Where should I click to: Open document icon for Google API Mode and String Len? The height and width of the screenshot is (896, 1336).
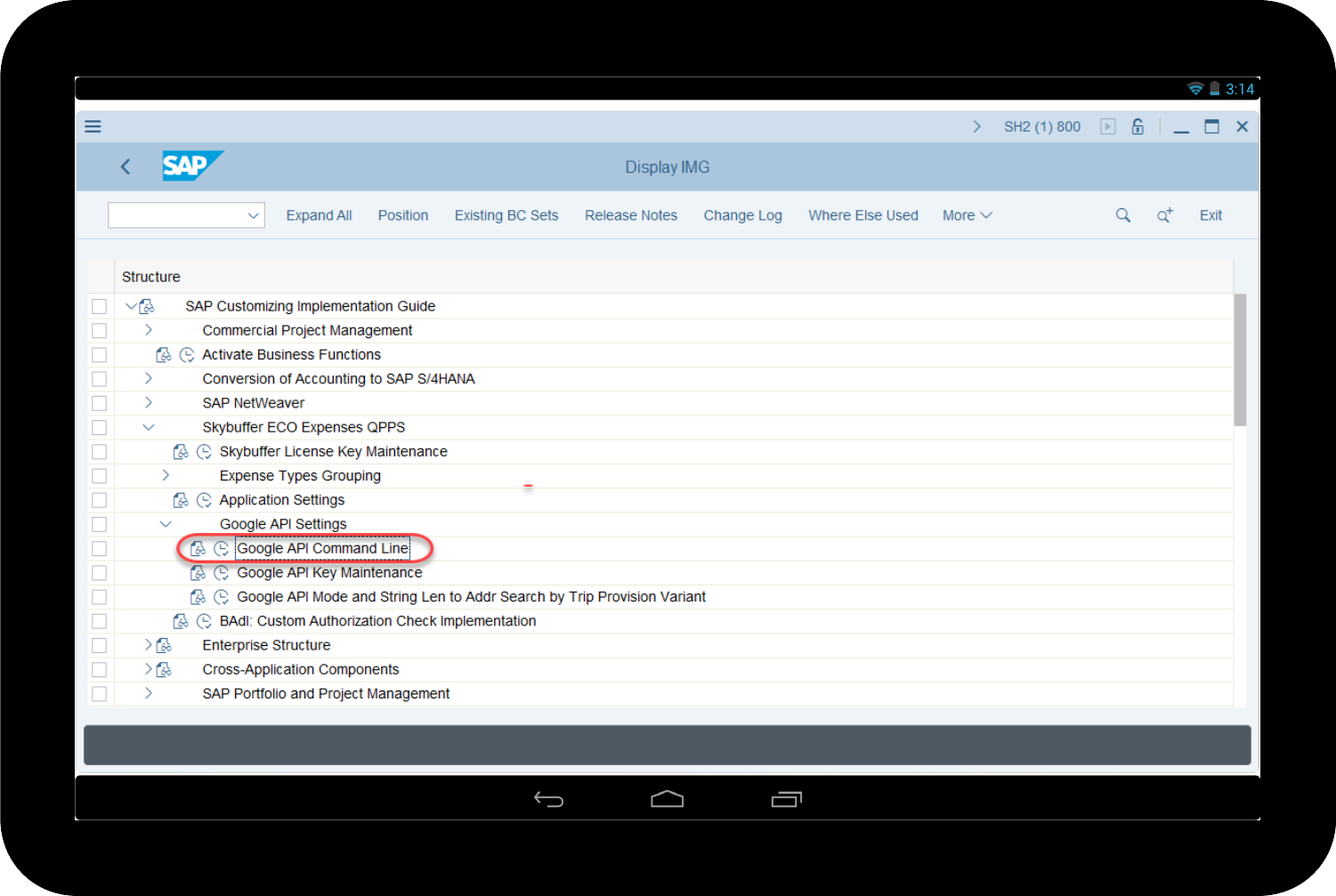click(198, 596)
